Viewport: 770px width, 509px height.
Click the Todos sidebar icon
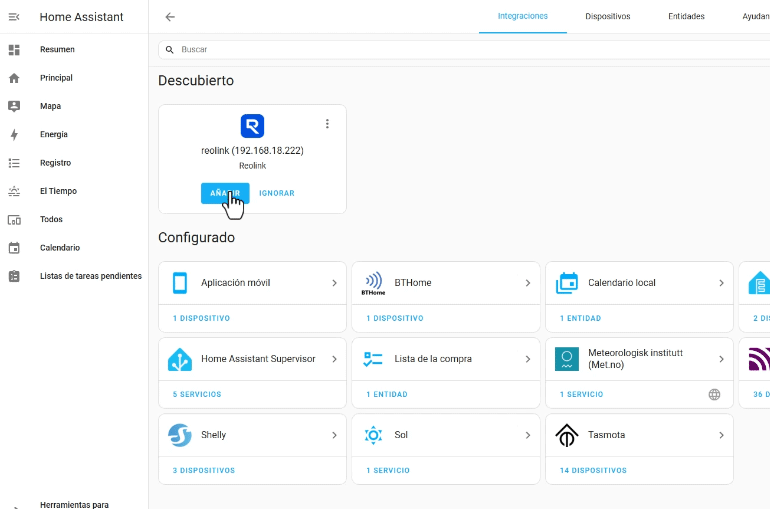click(x=14, y=220)
